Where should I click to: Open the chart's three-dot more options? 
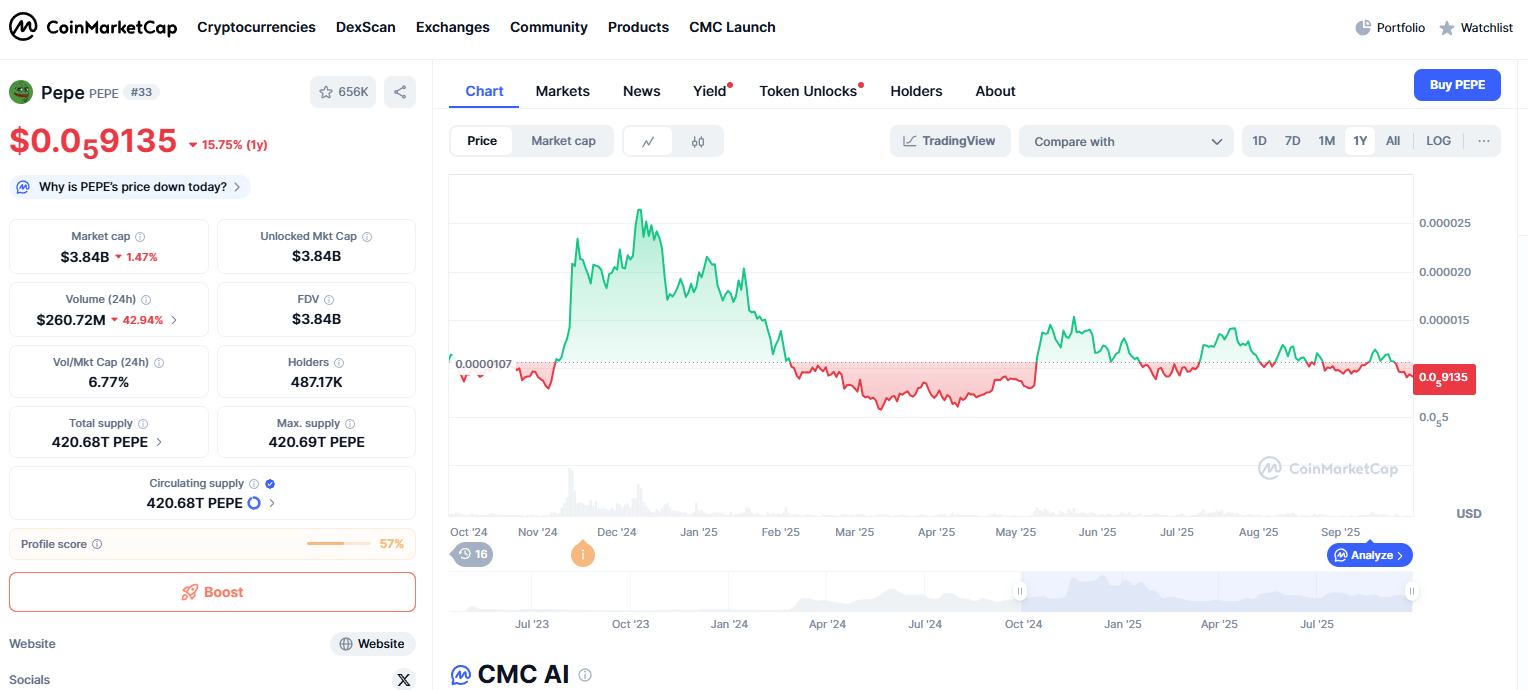[x=1484, y=141]
